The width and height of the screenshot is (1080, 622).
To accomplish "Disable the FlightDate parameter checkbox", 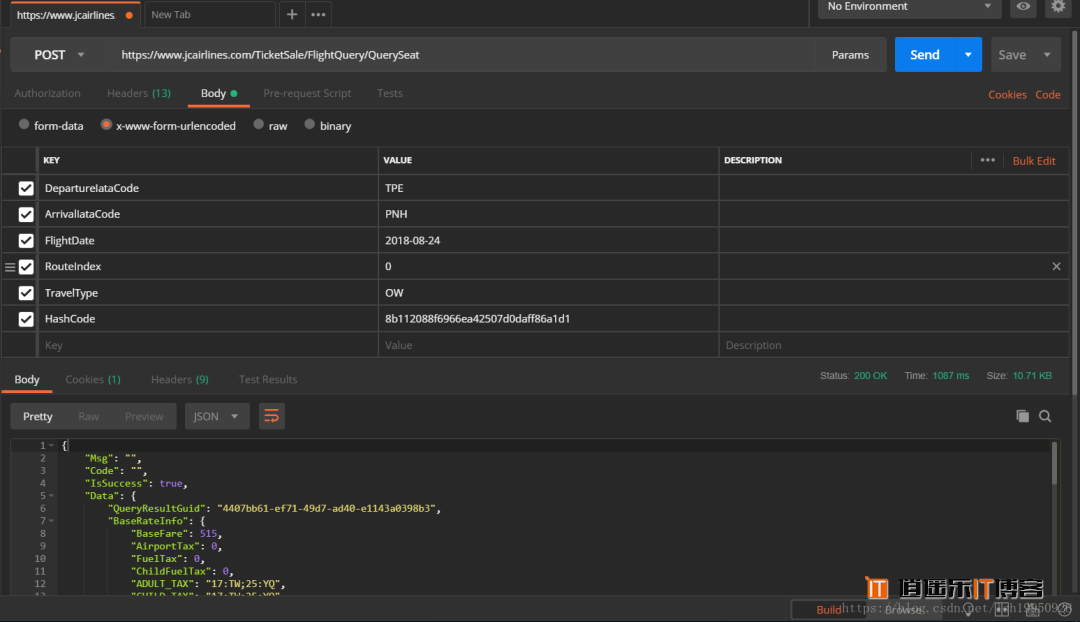I will [x=26, y=240].
